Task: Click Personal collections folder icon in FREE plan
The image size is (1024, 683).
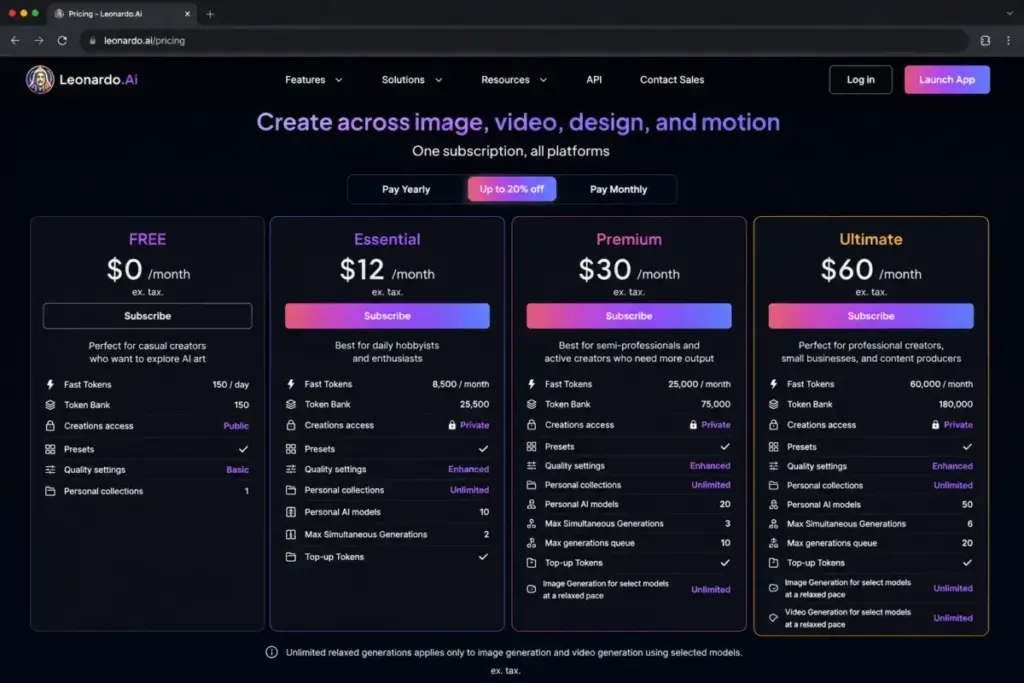Action: point(50,491)
